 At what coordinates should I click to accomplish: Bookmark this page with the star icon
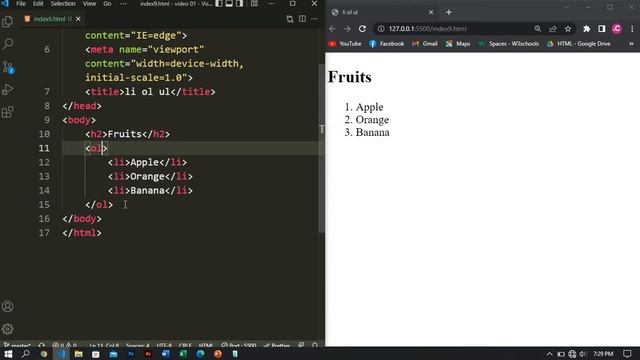(x=568, y=29)
